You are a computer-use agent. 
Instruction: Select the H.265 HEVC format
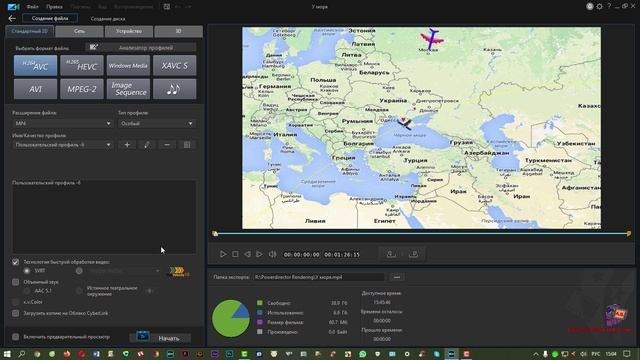tap(82, 65)
